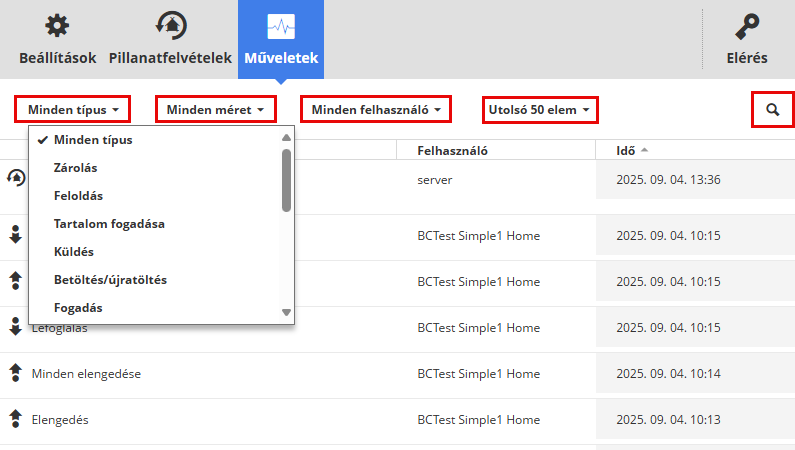The width and height of the screenshot is (795, 450).
Task: Pick Tartalom fogadása in the list
Action: tap(109, 224)
